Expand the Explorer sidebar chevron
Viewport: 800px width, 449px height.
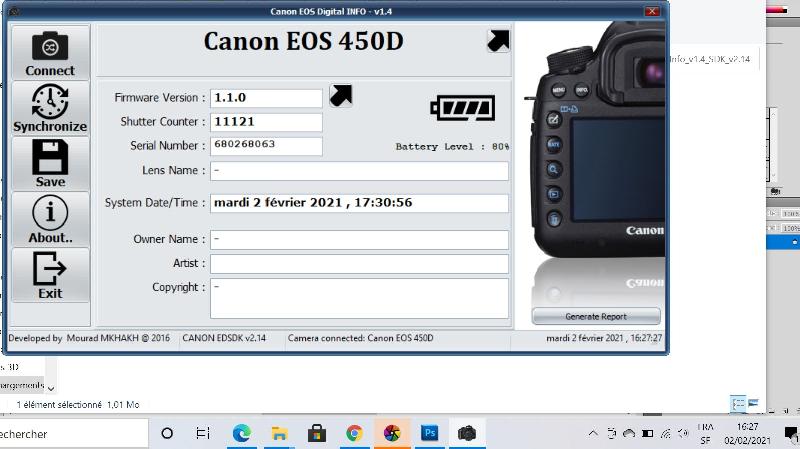tap(51, 389)
